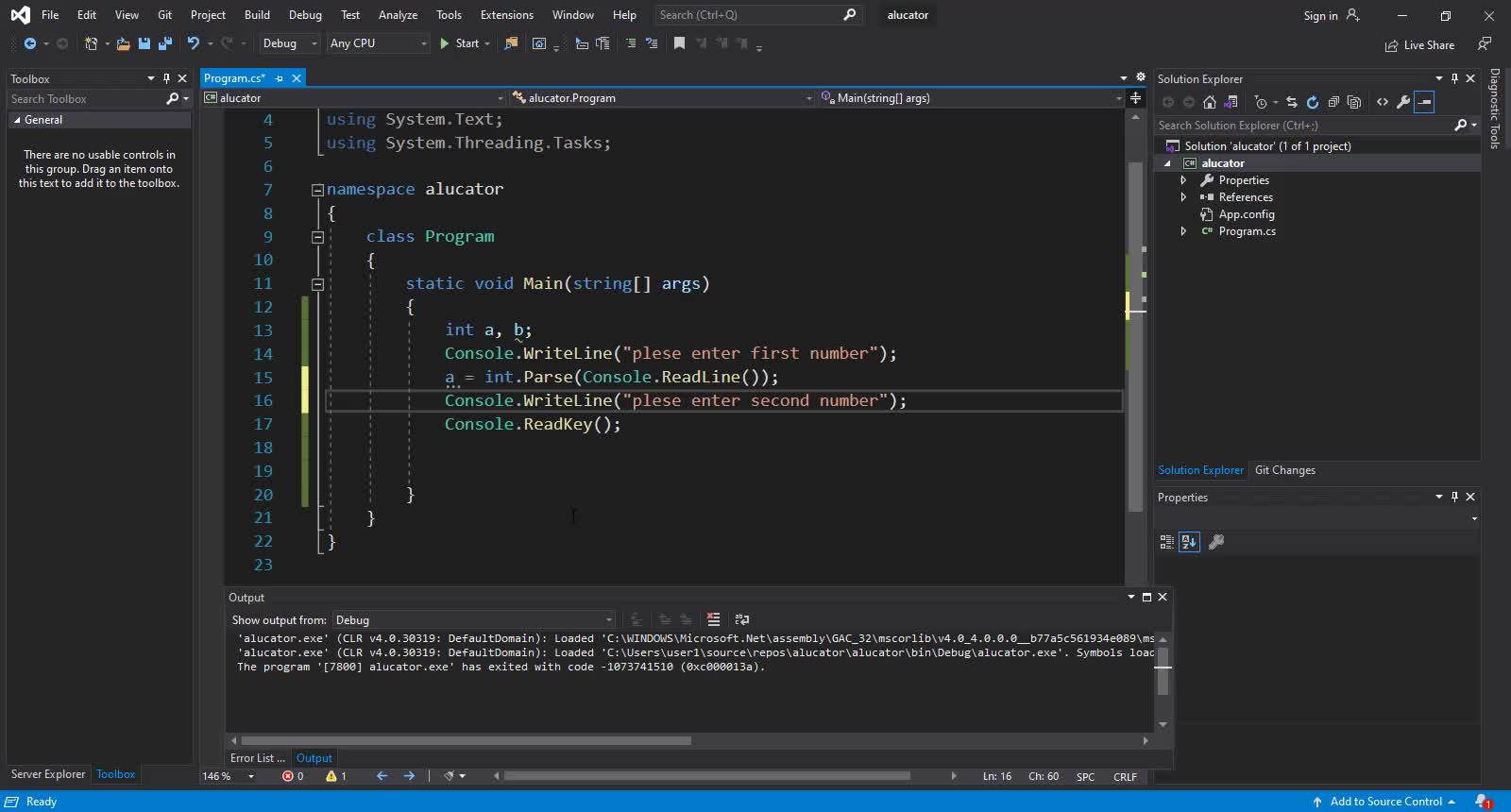Open project Properties via wrench icon

point(1403,102)
